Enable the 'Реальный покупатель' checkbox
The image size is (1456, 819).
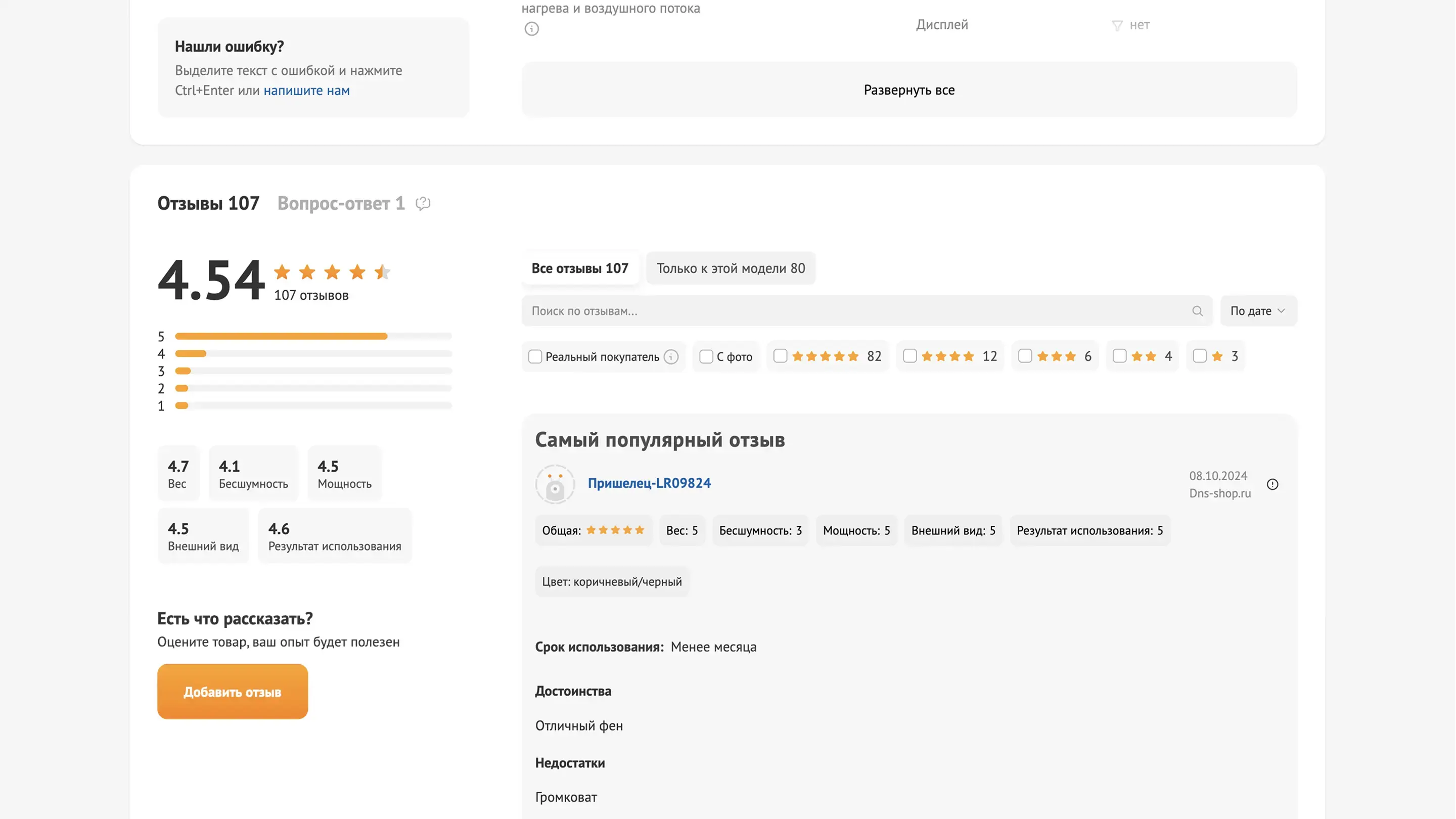pos(535,356)
